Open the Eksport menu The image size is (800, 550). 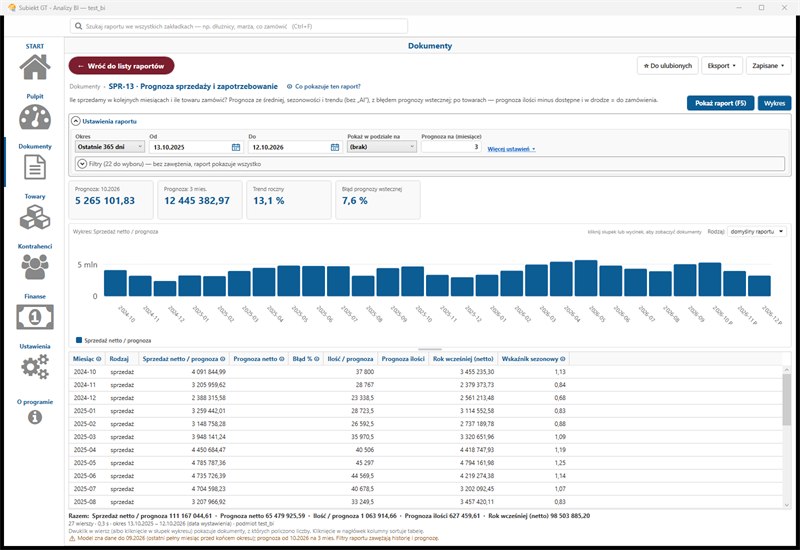click(x=721, y=65)
